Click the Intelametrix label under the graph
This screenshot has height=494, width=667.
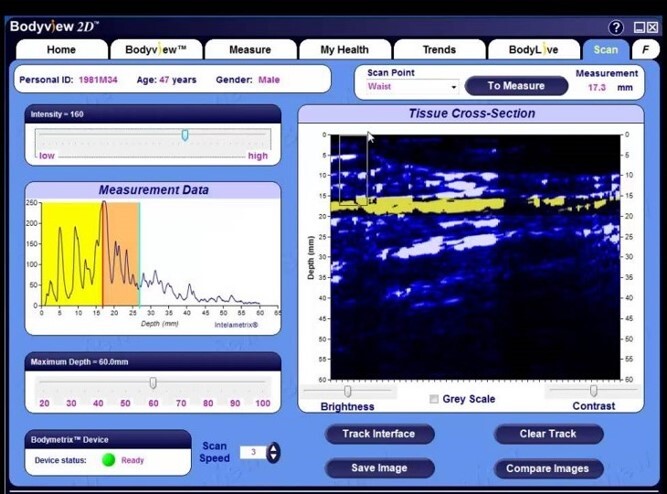click(x=236, y=325)
